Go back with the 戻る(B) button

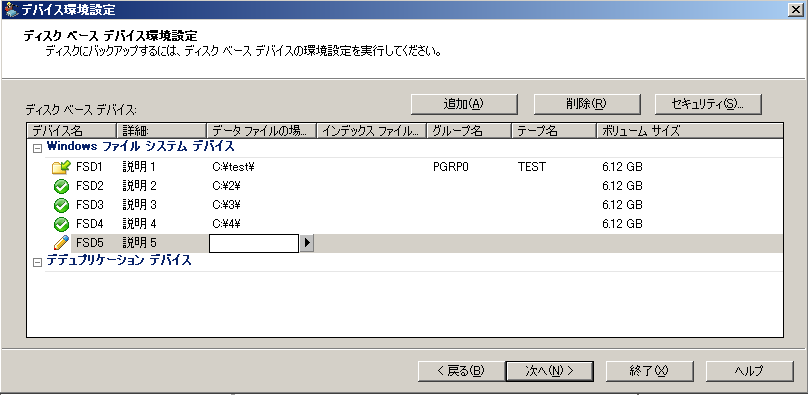click(x=461, y=371)
